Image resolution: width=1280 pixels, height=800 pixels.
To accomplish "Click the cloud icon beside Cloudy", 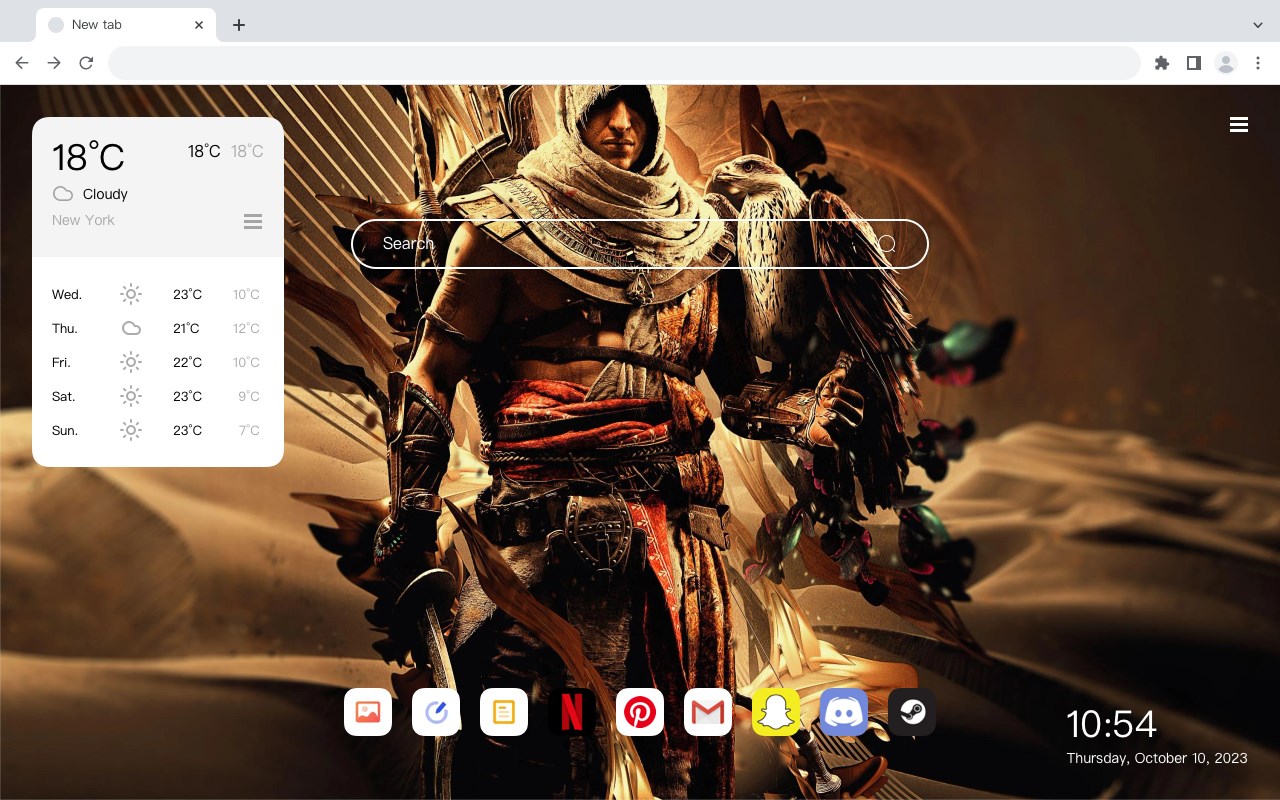I will (x=63, y=194).
